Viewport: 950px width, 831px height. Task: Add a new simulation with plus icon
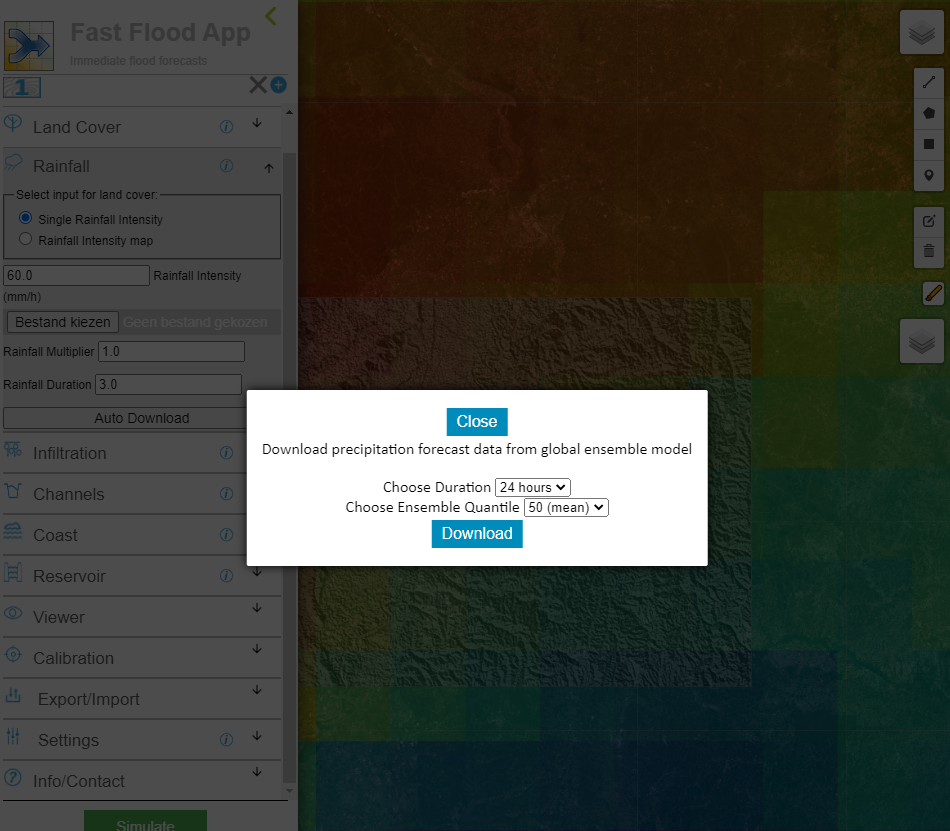coord(278,85)
